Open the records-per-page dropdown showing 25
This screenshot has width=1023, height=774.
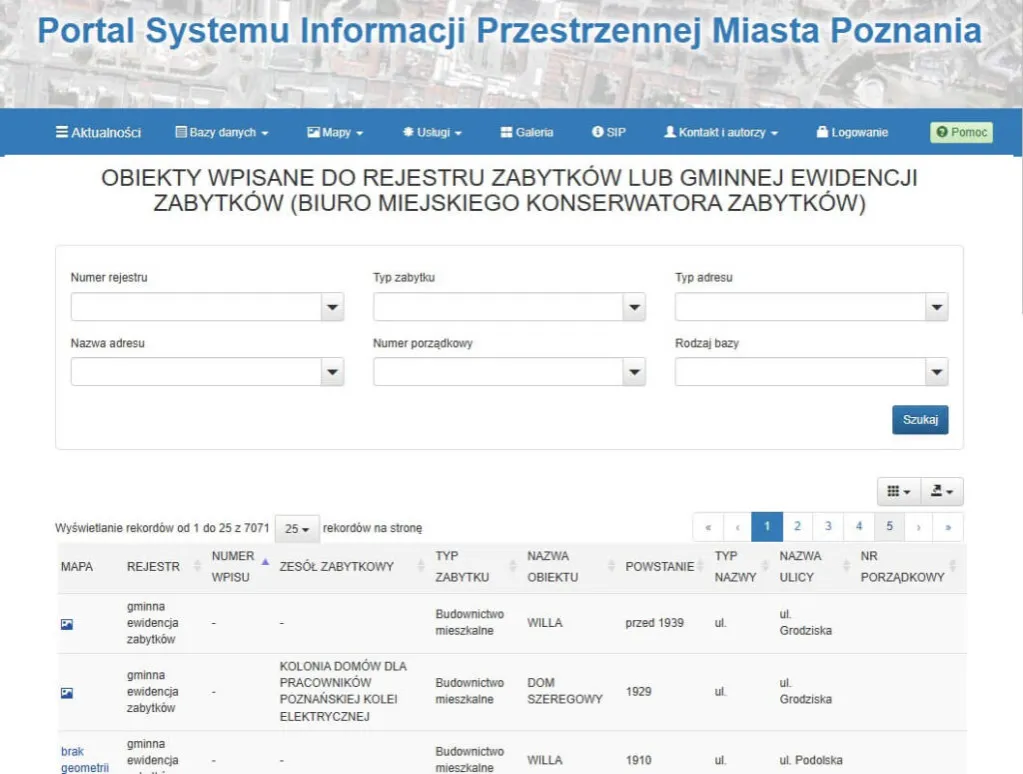pos(295,527)
